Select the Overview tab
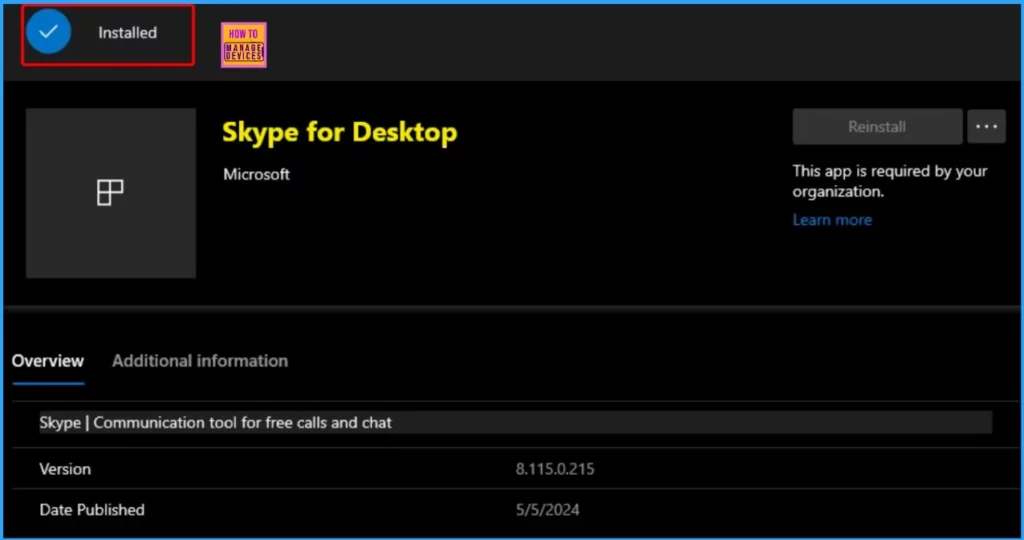 click(x=48, y=361)
